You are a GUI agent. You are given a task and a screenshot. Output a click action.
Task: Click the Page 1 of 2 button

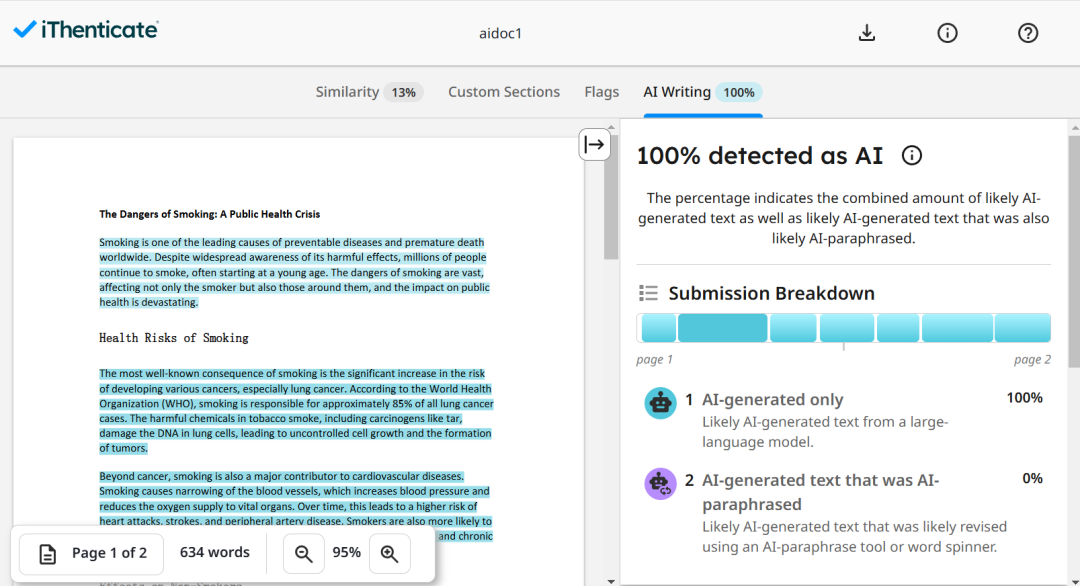(x=92, y=554)
